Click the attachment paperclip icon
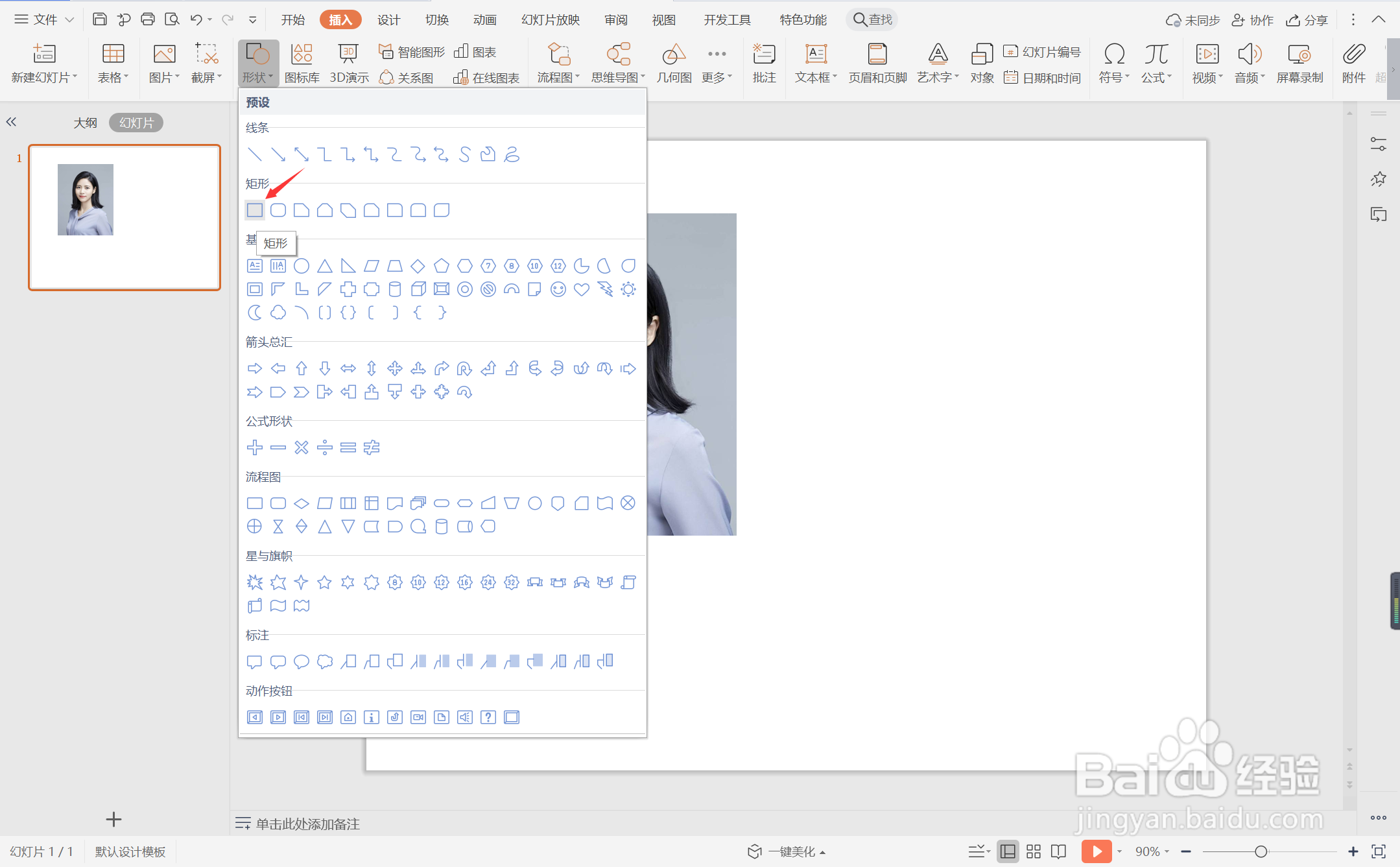Screen dimensions: 1400x867 tap(1353, 54)
